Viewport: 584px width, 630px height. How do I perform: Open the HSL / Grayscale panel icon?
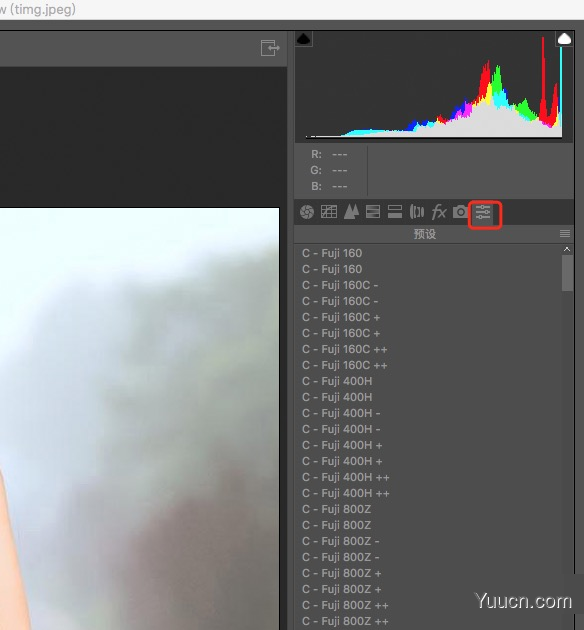click(x=373, y=211)
